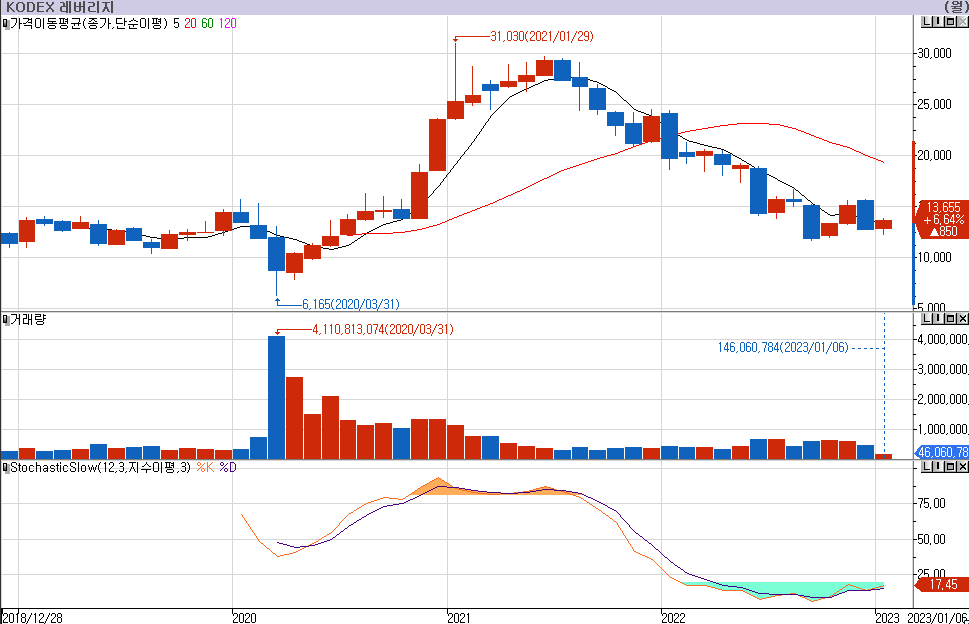Screen dimensions: 969x624
Task: Close the 거래량 volume panel
Action: click(x=962, y=319)
